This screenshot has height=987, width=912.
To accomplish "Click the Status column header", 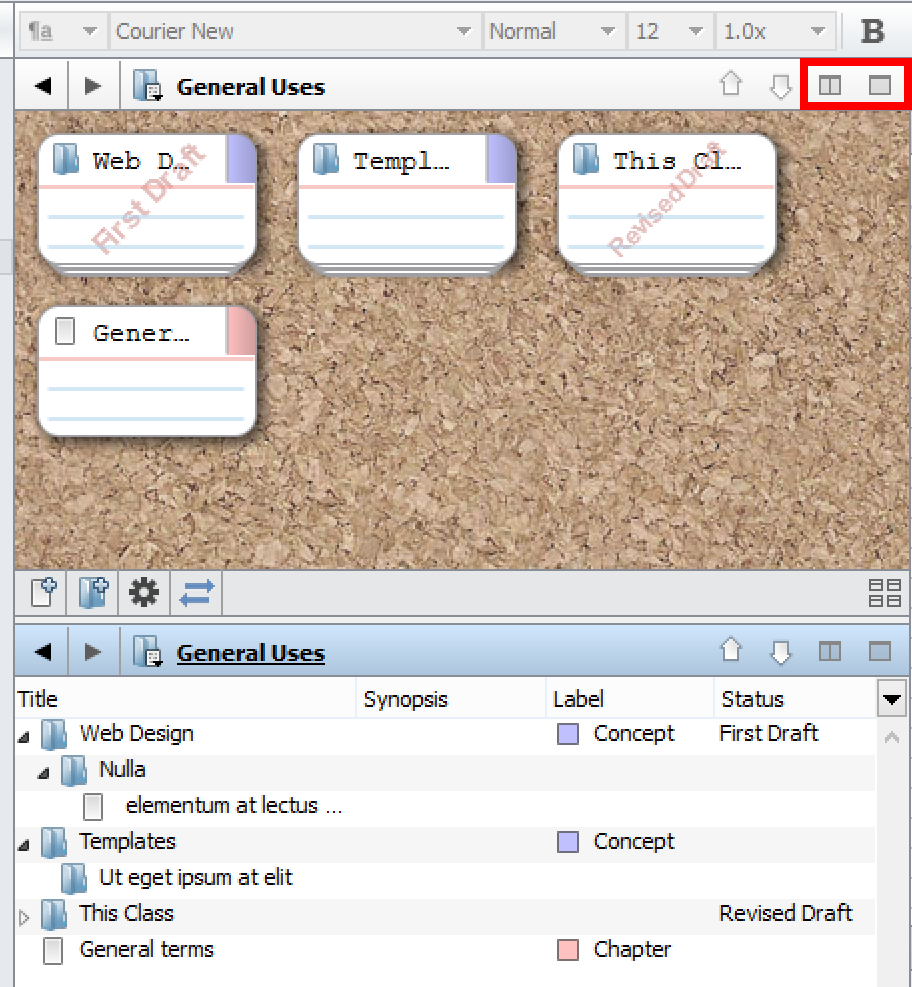I will click(752, 699).
